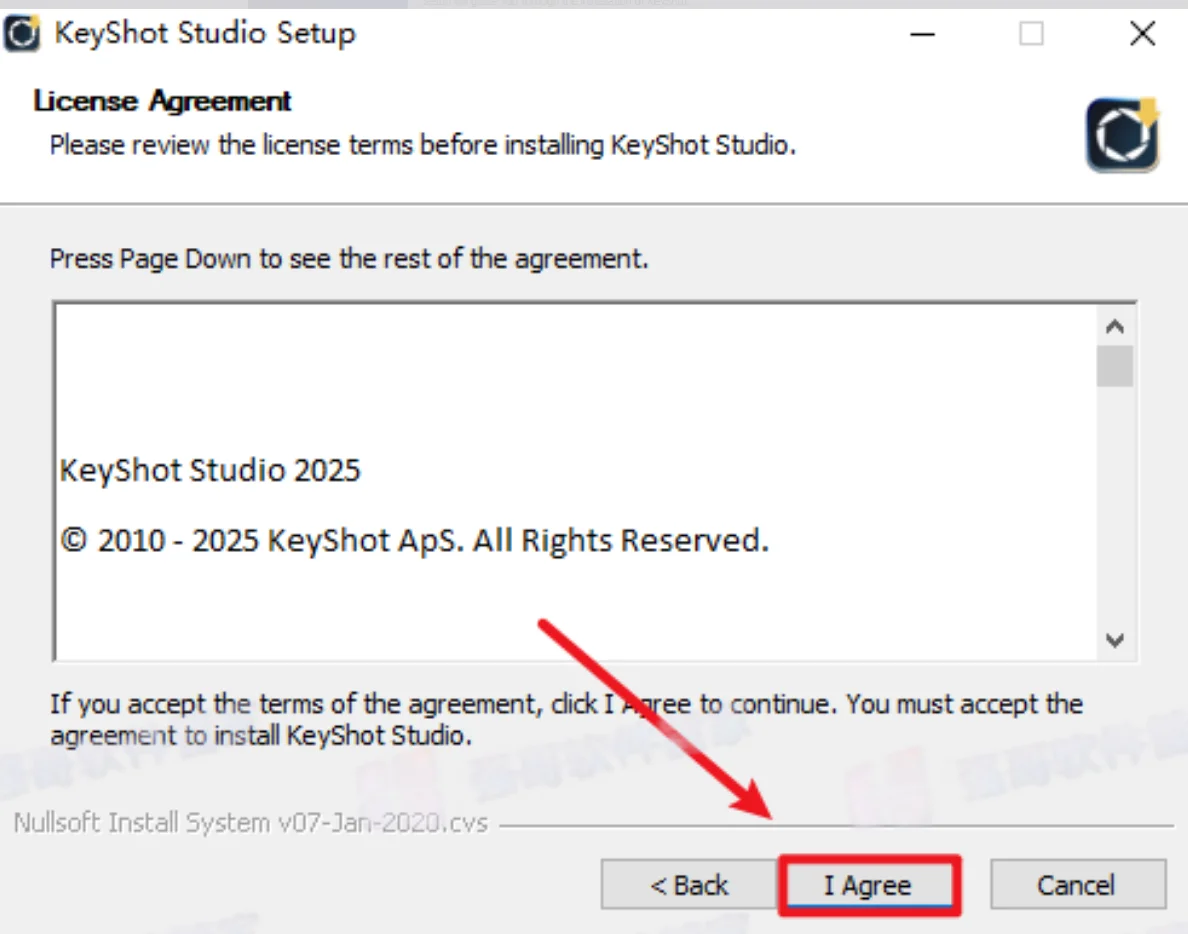This screenshot has height=934, width=1188.
Task: Close the KeyShot Studio Setup window
Action: pos(1143,34)
